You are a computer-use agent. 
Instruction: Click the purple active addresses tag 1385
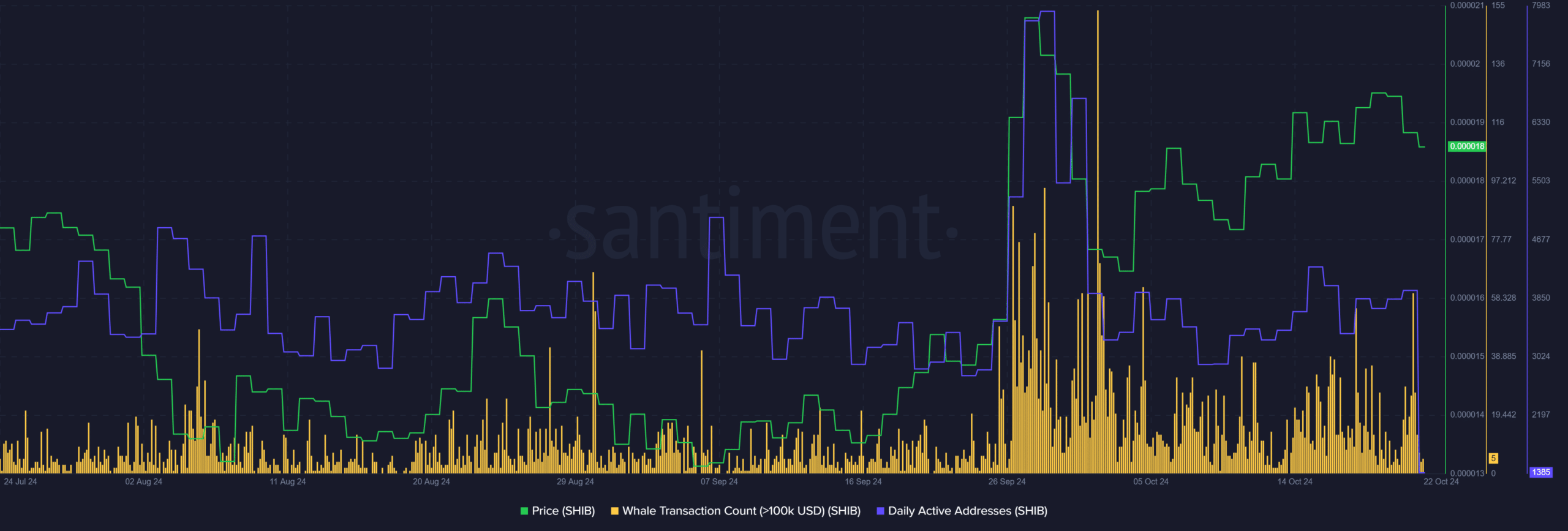[1541, 472]
